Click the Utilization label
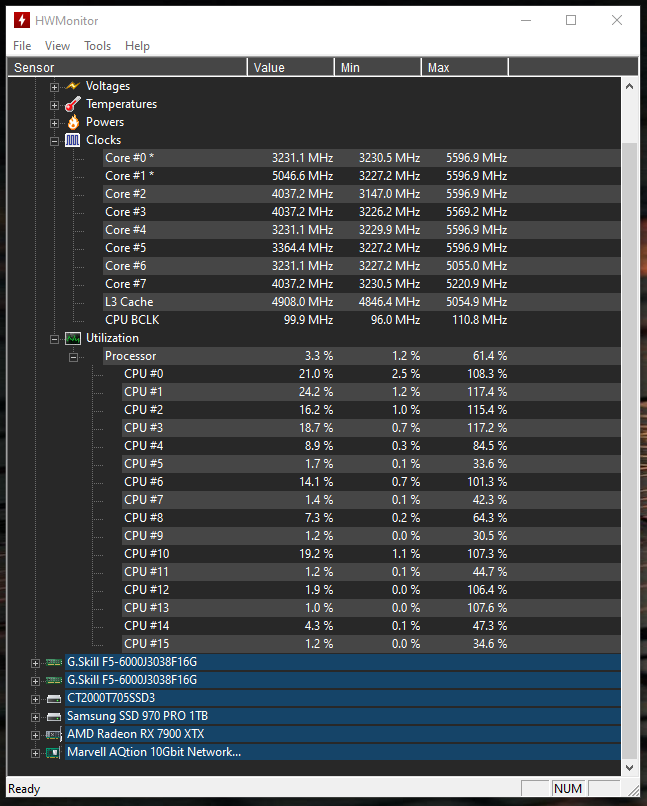 [x=112, y=338]
